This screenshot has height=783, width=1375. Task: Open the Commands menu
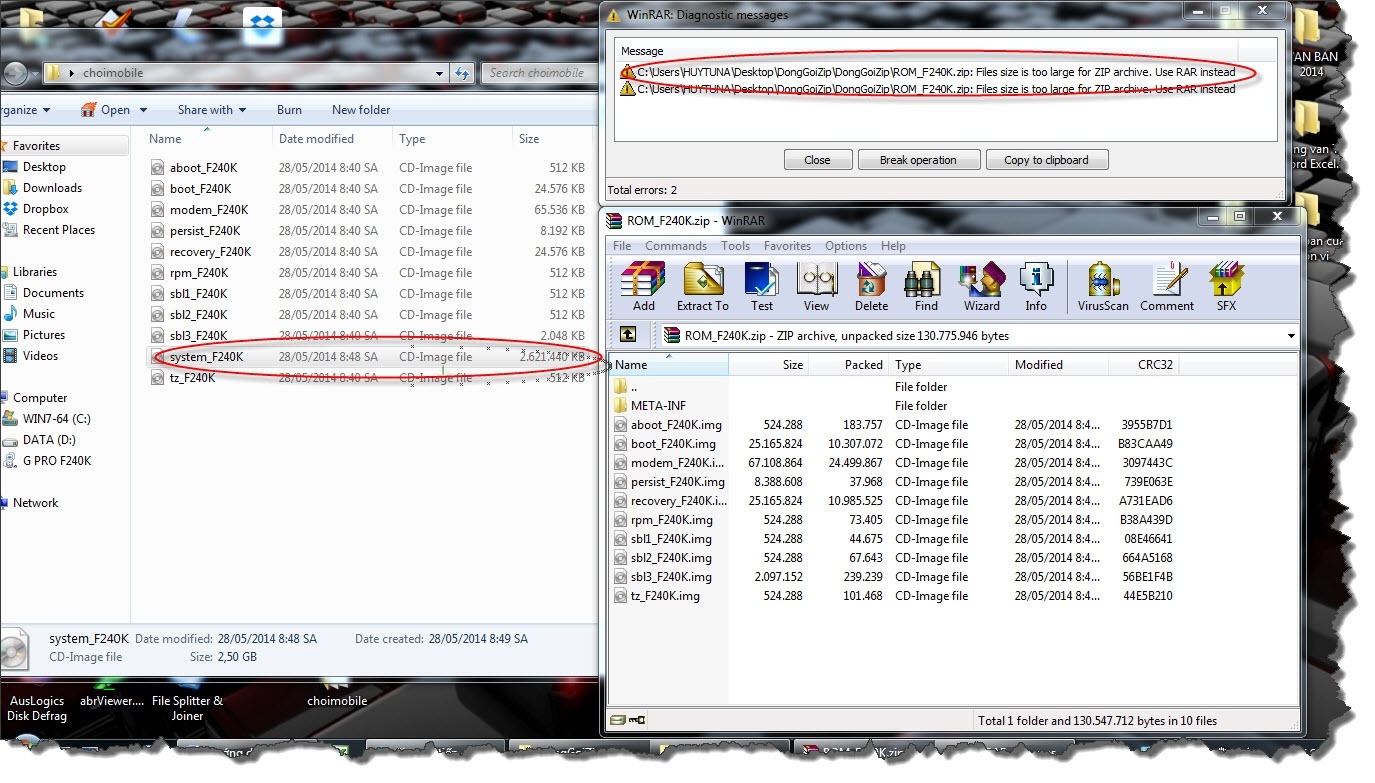(676, 246)
